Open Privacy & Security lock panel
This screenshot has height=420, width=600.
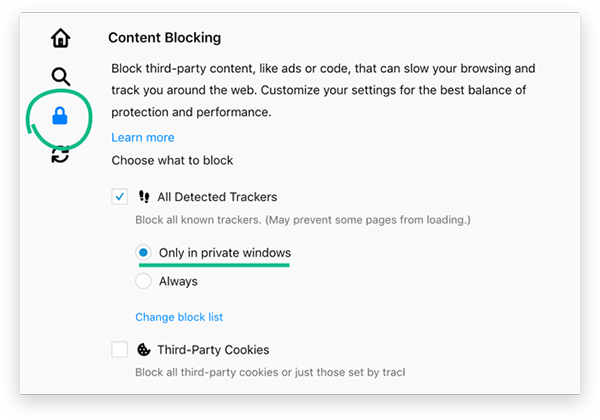coord(60,116)
